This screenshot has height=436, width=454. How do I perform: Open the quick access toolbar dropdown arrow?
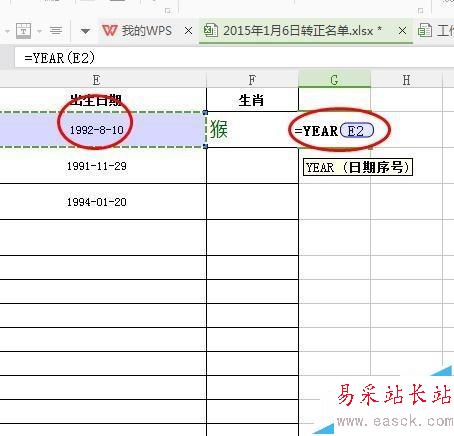(85, 31)
